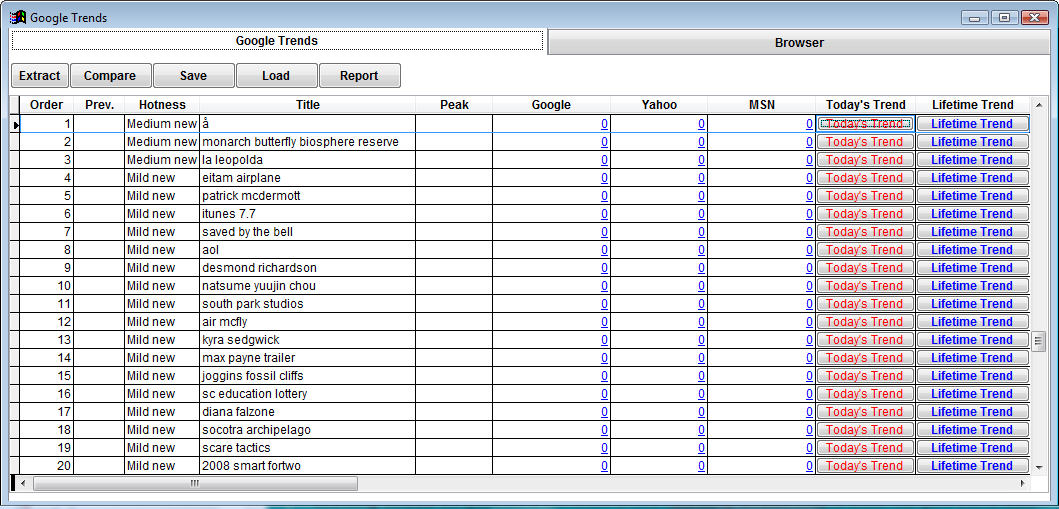1059x509 pixels.
Task: Click MSN count link for kyra sedgwick
Action: pyautogui.click(x=809, y=340)
